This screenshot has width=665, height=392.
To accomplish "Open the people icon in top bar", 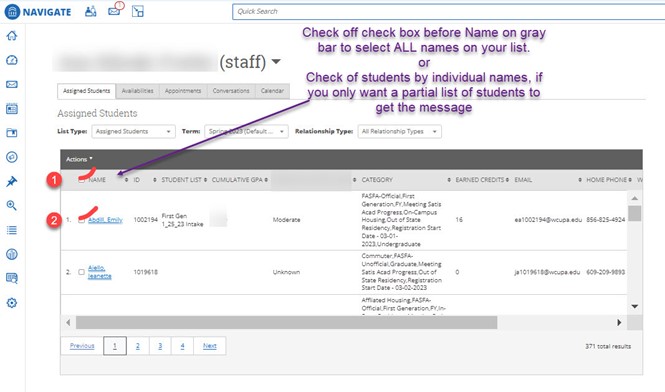I will pos(90,11).
